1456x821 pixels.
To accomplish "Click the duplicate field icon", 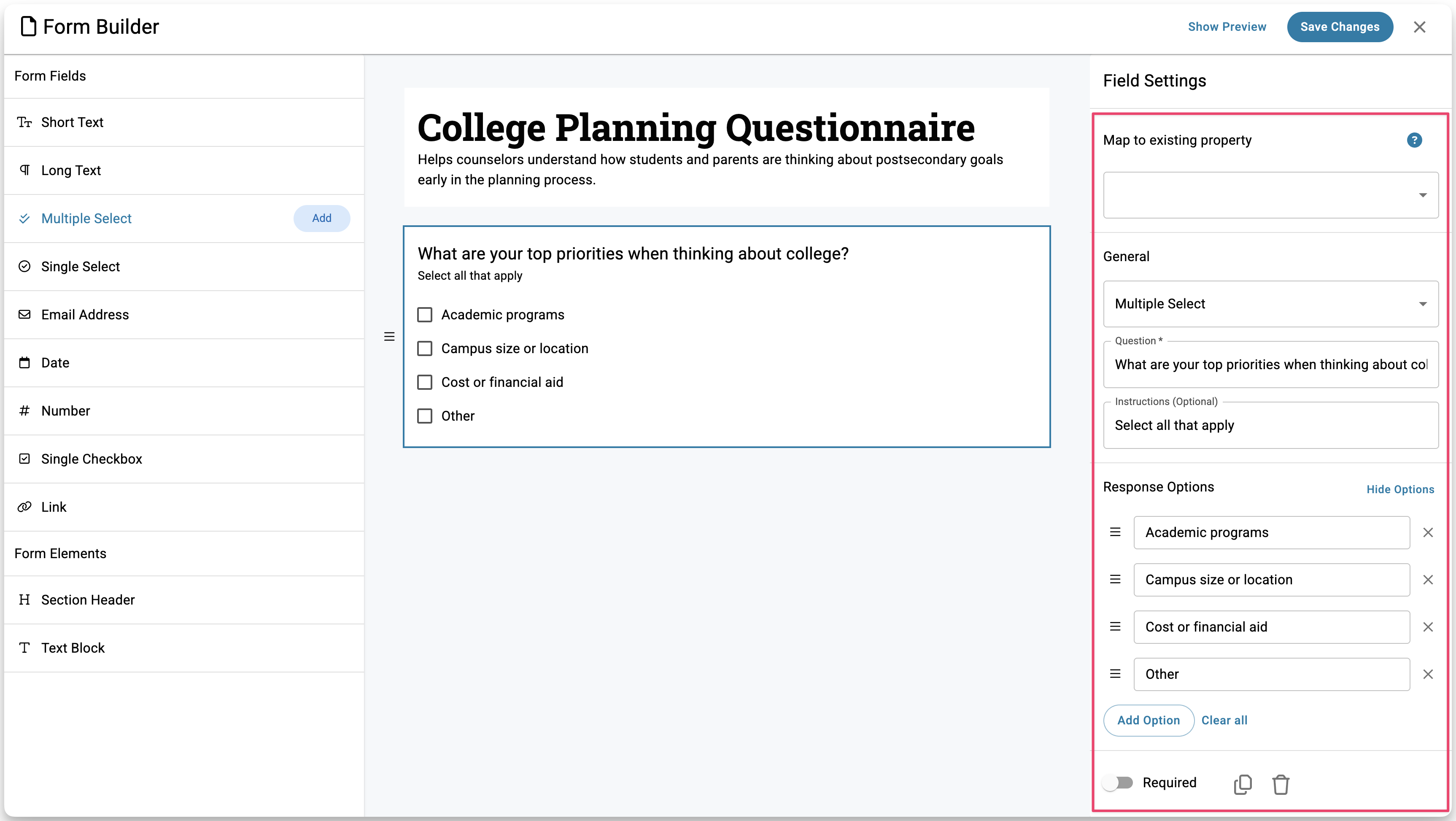I will click(x=1242, y=784).
